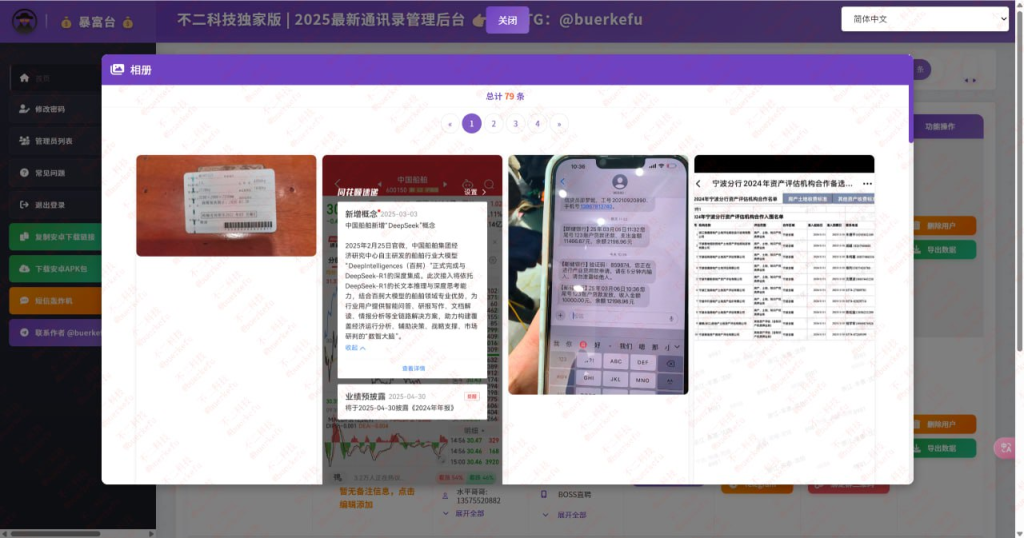
Task: Click the telegram icon on 联系作者
Action: (x=24, y=333)
